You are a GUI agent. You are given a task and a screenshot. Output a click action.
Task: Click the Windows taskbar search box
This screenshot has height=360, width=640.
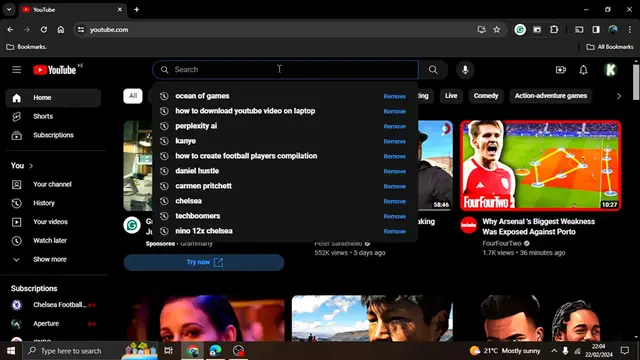(x=90, y=351)
